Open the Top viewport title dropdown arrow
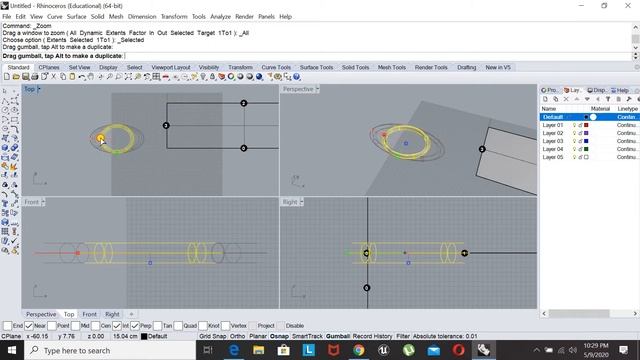Viewport: 640px width, 360px height. pyautogui.click(x=38, y=89)
